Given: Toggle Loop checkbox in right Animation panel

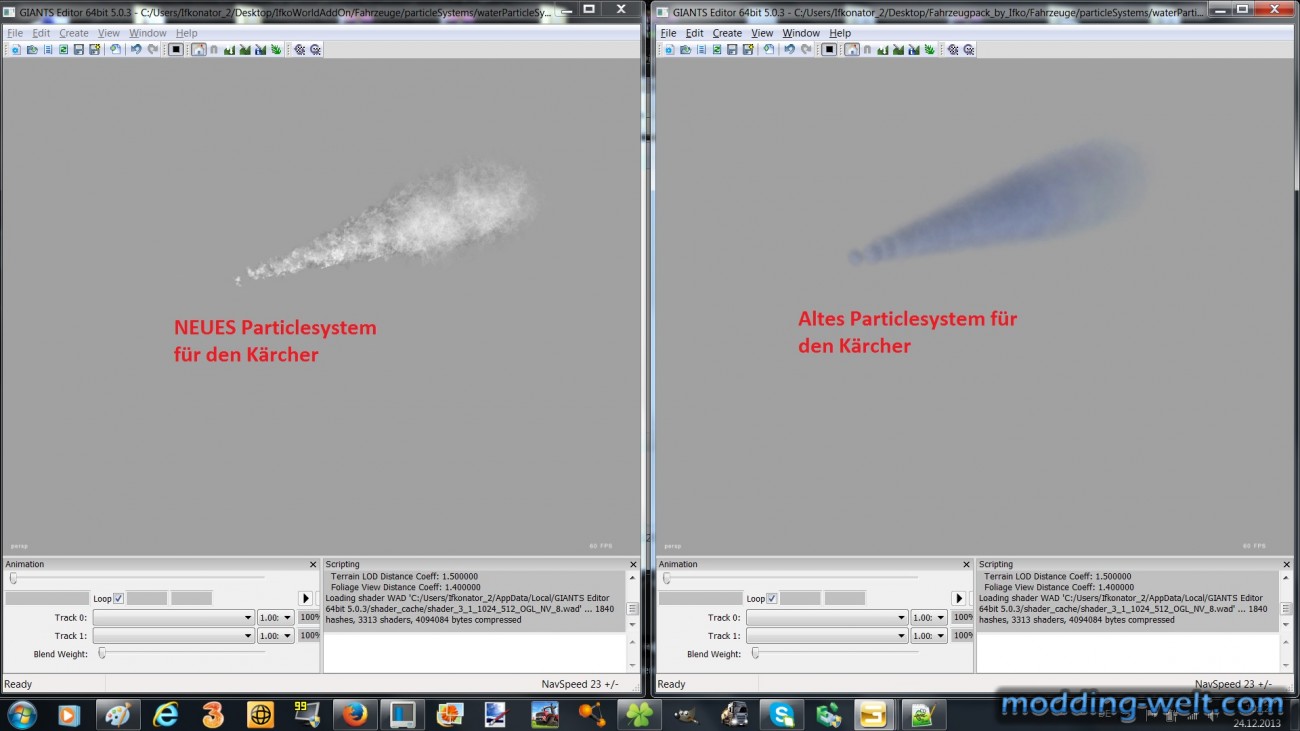Looking at the screenshot, I should coord(771,598).
